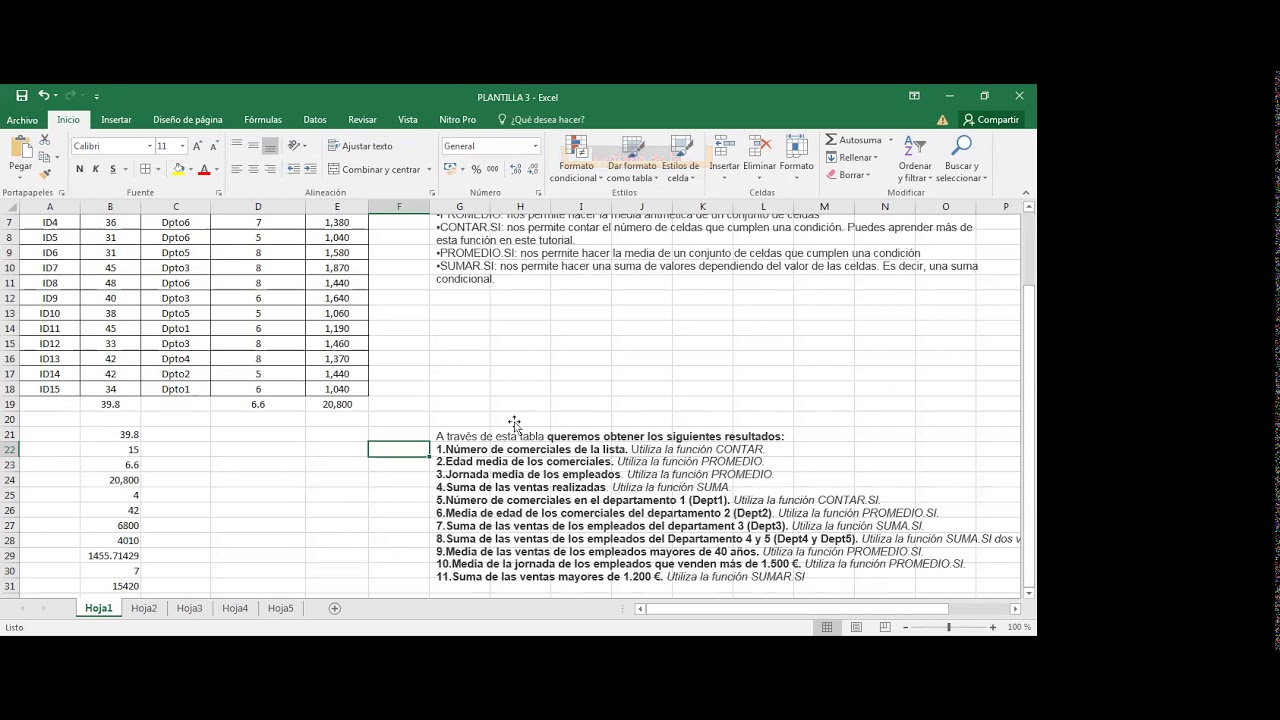Select column header E
This screenshot has width=1280, height=720.
pos(337,207)
